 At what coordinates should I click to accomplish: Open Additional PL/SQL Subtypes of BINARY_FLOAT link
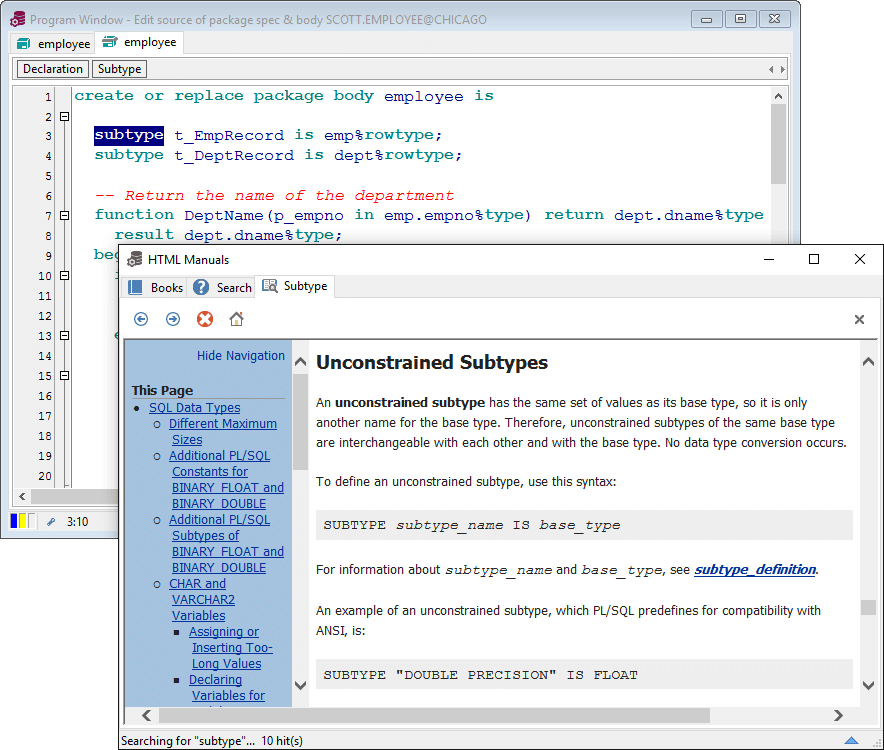pos(227,544)
